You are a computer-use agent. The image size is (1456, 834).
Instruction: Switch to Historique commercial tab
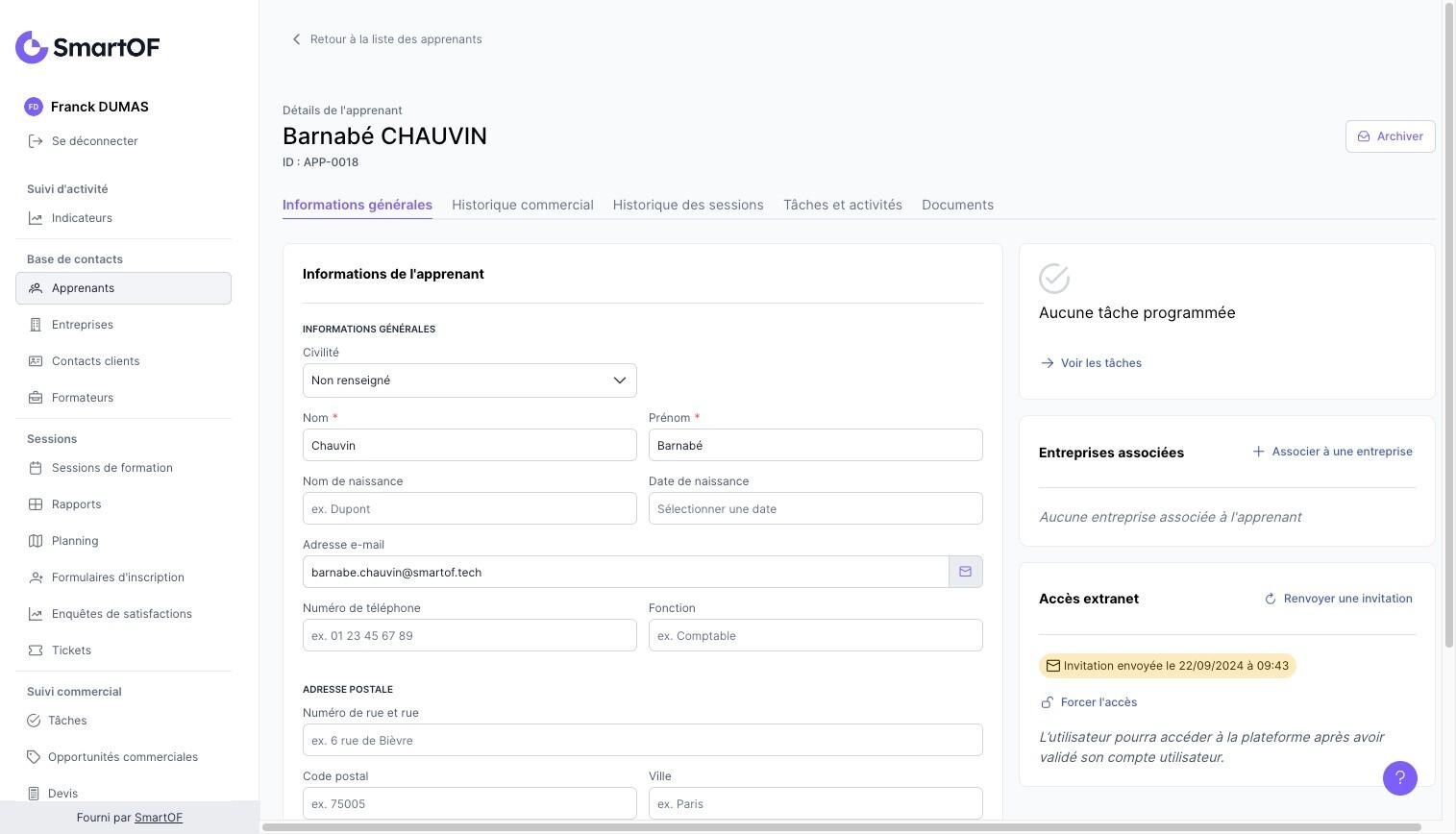click(522, 205)
